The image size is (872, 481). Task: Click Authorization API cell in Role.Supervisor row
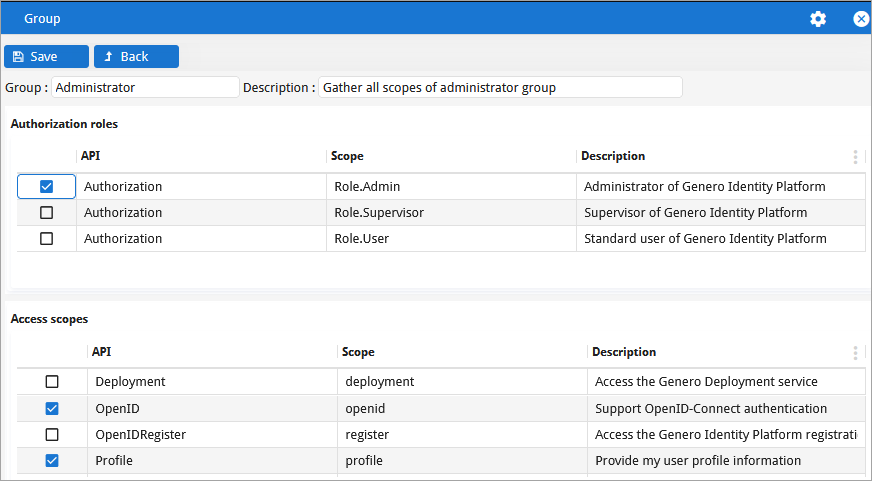(201, 212)
